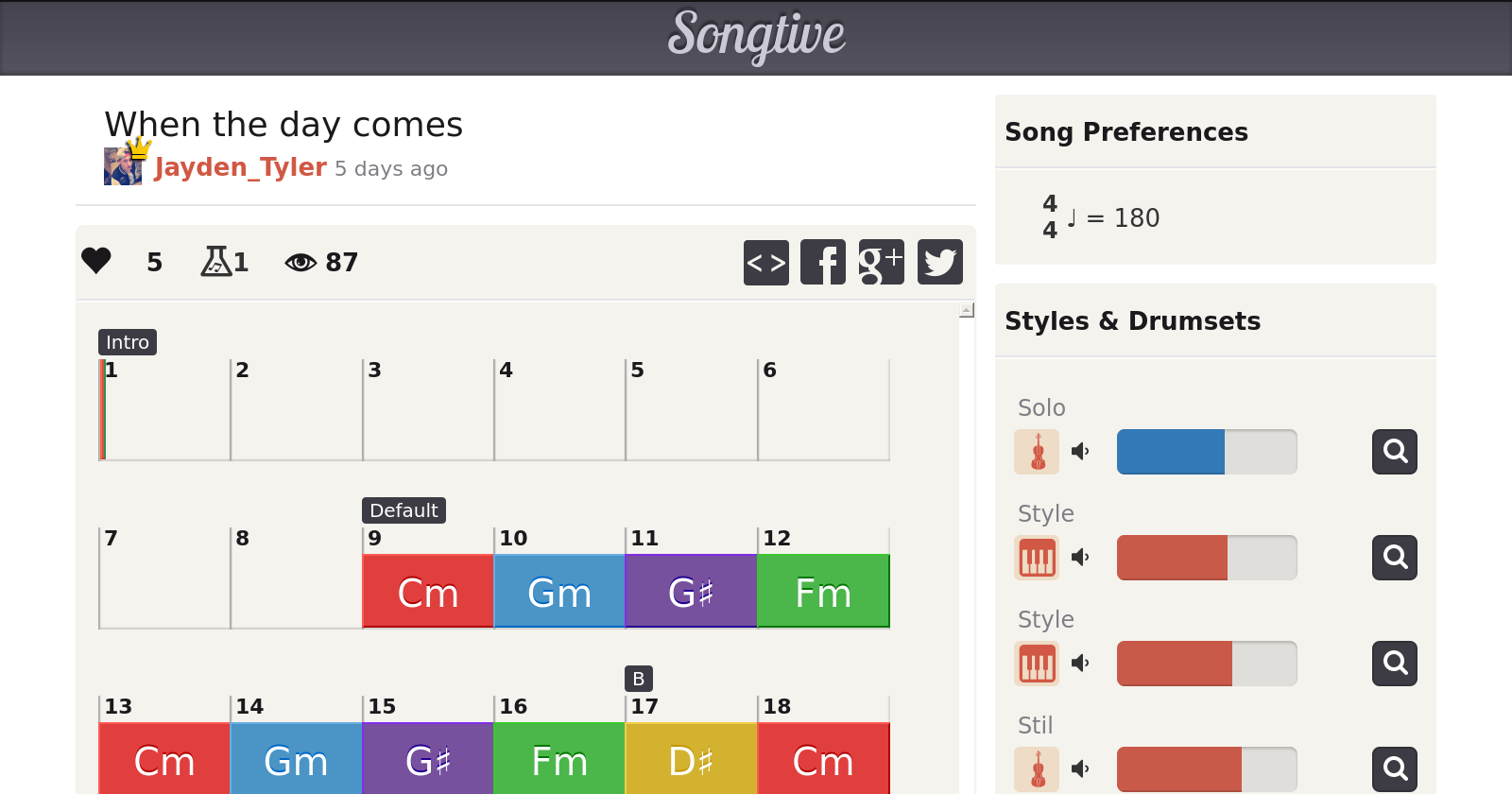The height and width of the screenshot is (794, 1512).
Task: Toggle speaker on the Stil track
Action: [x=1080, y=769]
